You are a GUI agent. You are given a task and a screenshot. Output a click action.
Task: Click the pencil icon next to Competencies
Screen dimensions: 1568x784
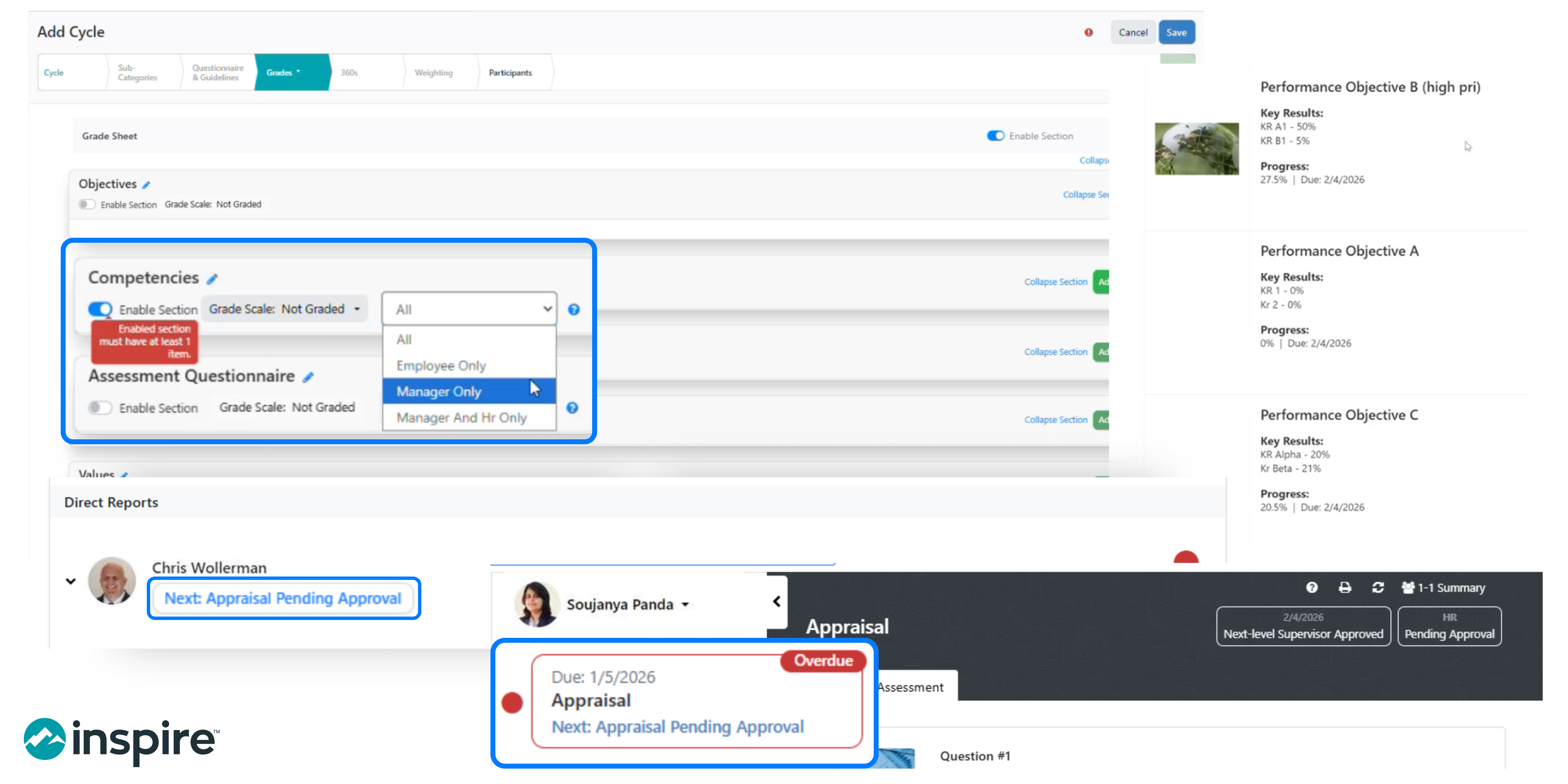(x=212, y=279)
